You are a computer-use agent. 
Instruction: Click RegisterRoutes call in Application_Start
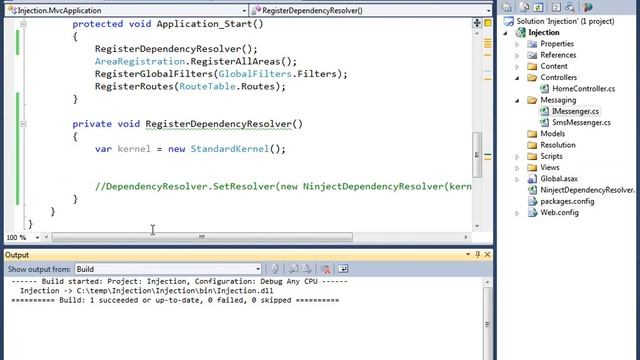click(190, 87)
